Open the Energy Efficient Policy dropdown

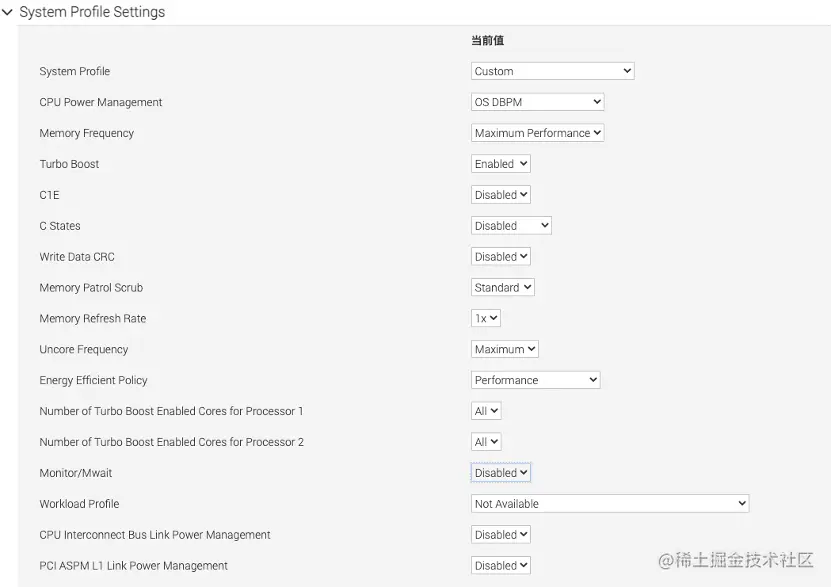535,380
